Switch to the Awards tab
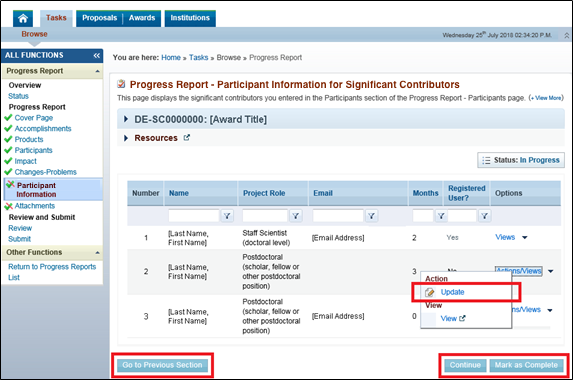 (x=142, y=18)
